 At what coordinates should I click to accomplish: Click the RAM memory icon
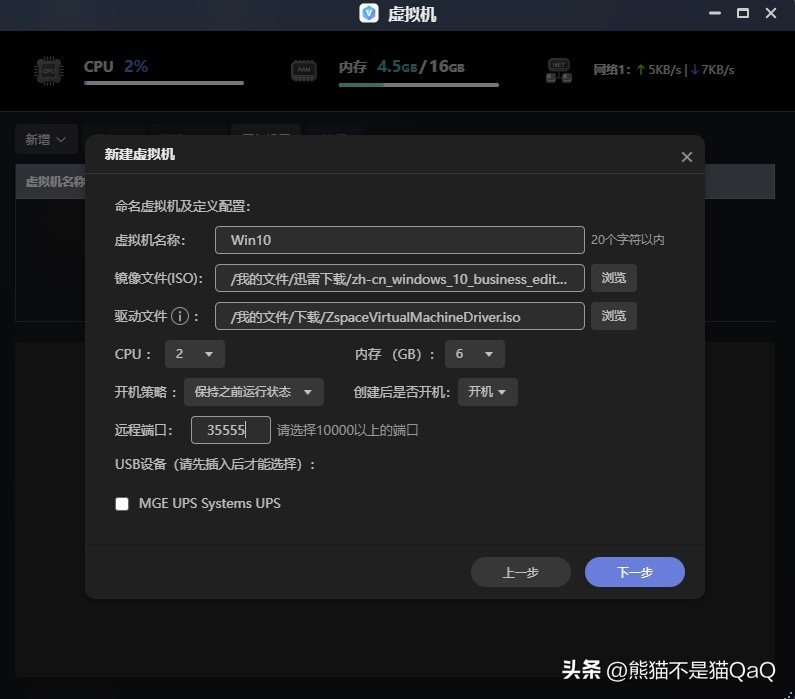pos(304,70)
